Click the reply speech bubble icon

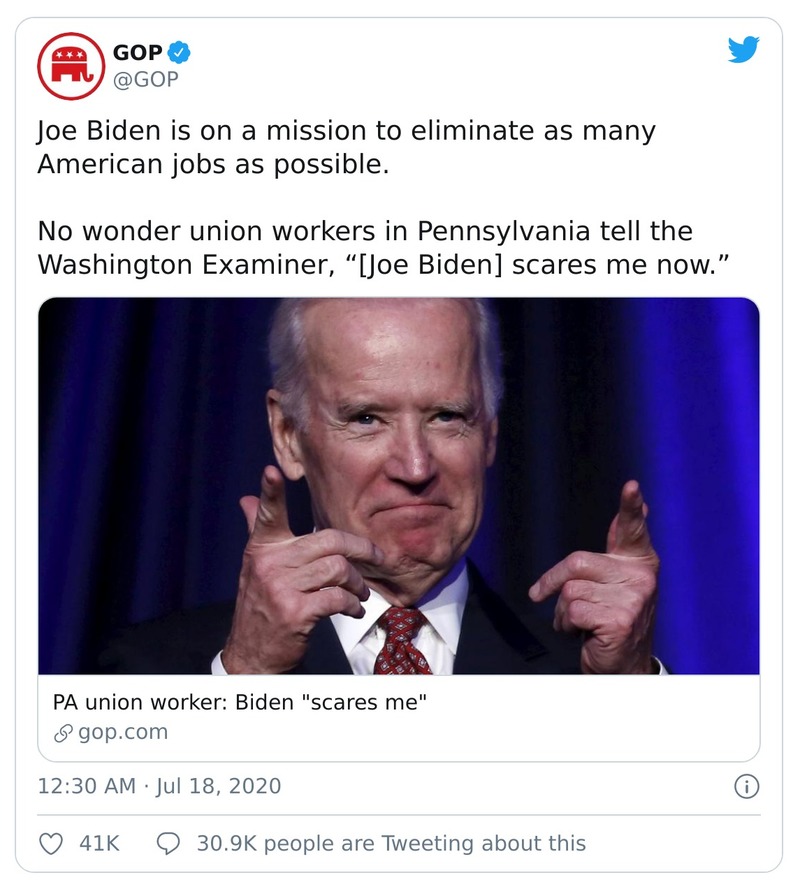pyautogui.click(x=169, y=843)
